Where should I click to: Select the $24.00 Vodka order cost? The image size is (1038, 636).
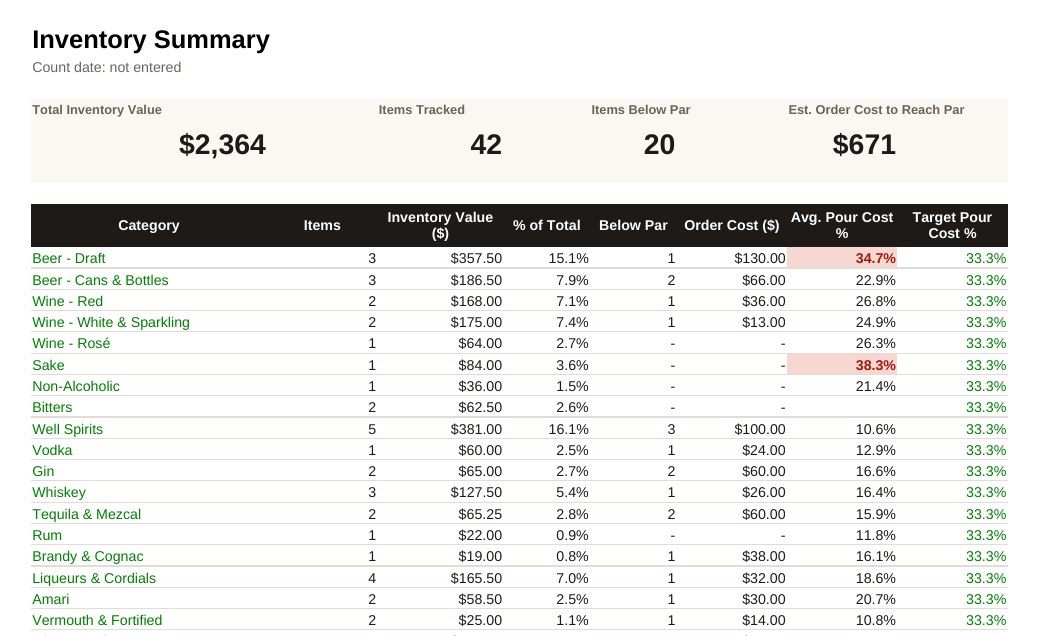click(763, 450)
